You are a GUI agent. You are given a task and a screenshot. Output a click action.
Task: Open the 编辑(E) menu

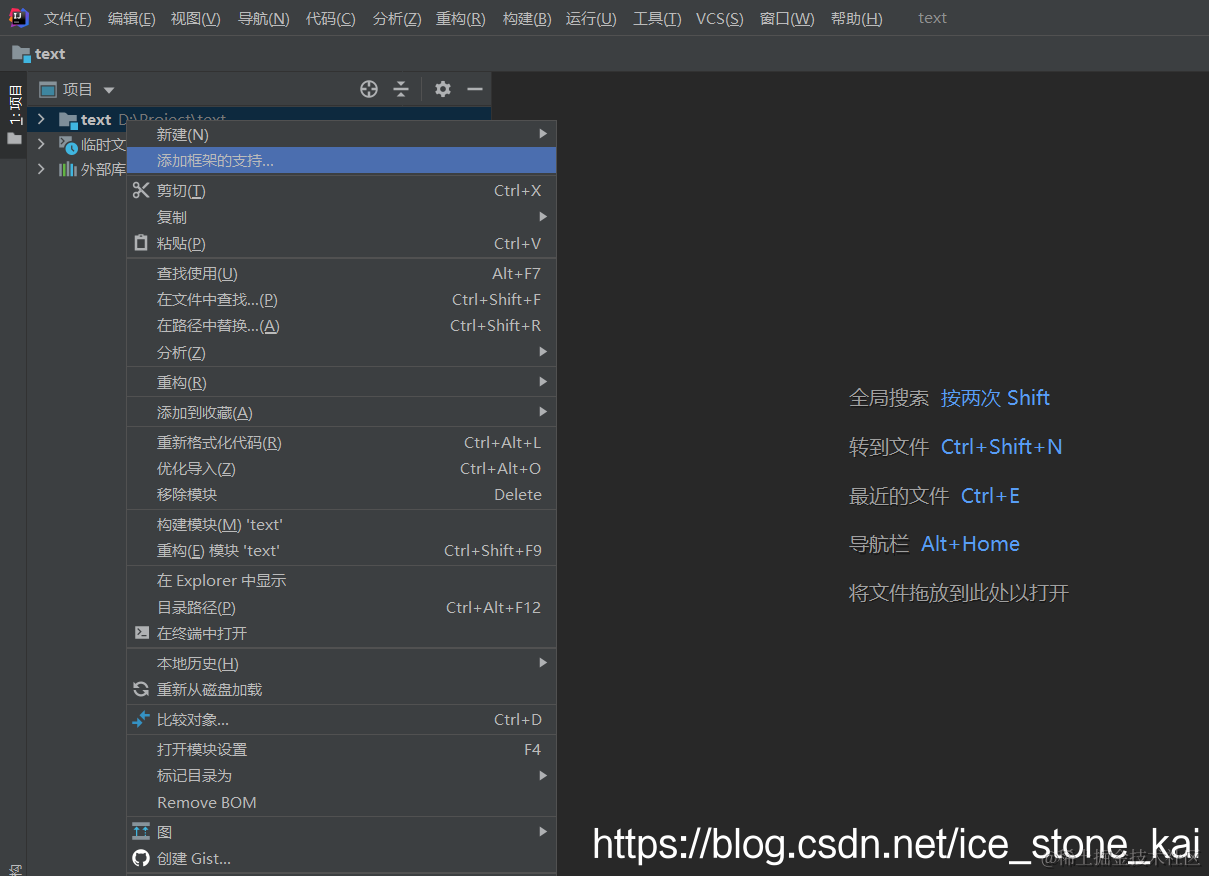click(132, 18)
